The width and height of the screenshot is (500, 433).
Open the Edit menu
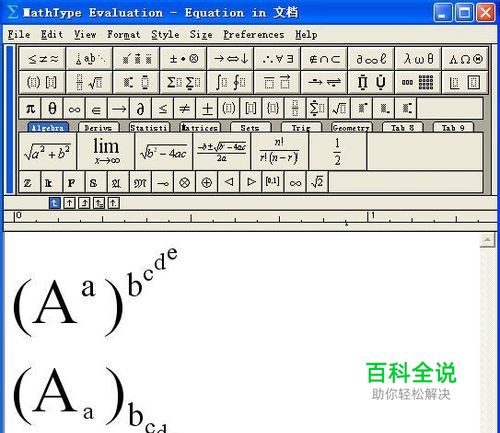coord(52,34)
